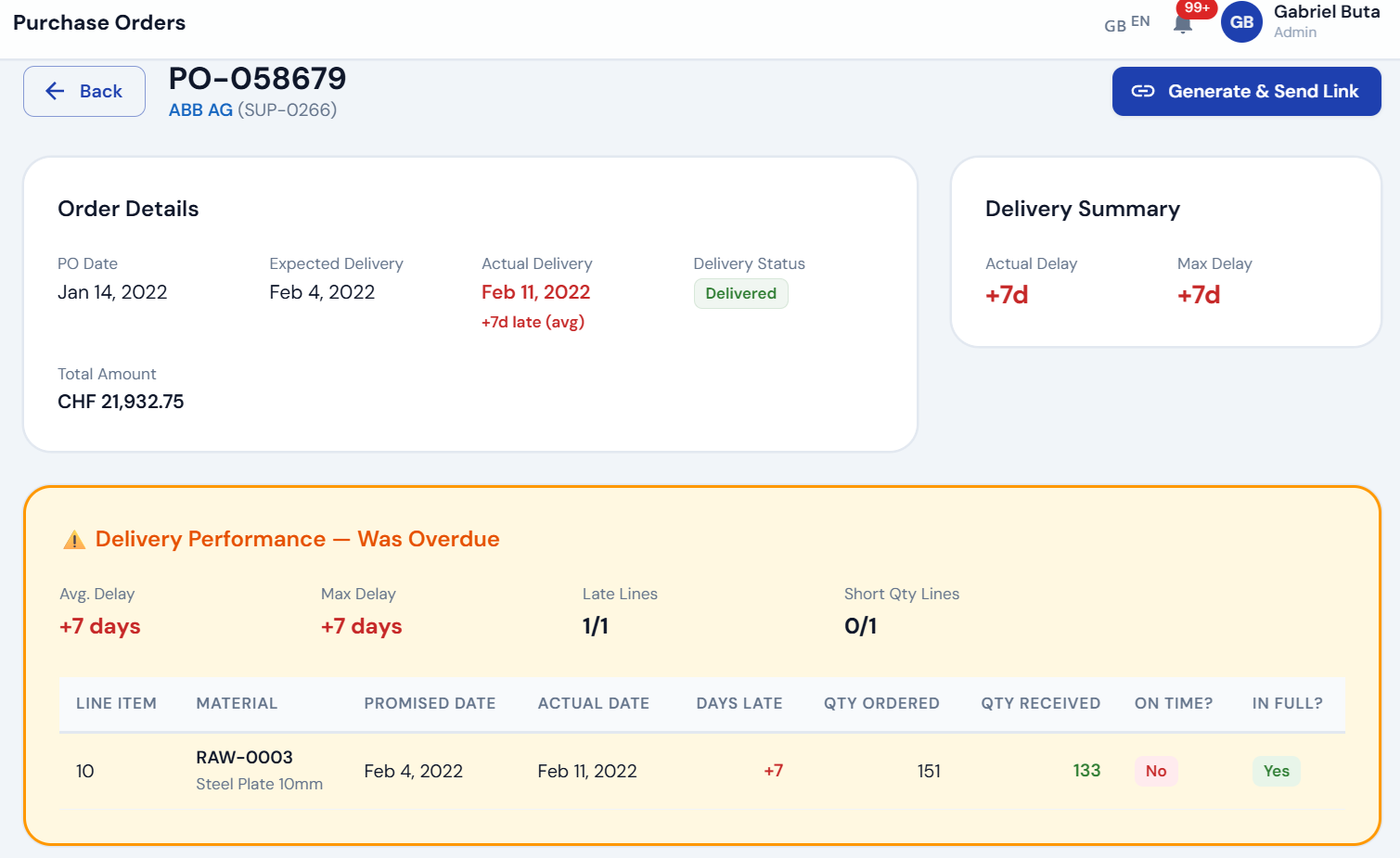Image resolution: width=1400 pixels, height=858 pixels.
Task: Select the LINE ITEM column header
Action: click(116, 703)
